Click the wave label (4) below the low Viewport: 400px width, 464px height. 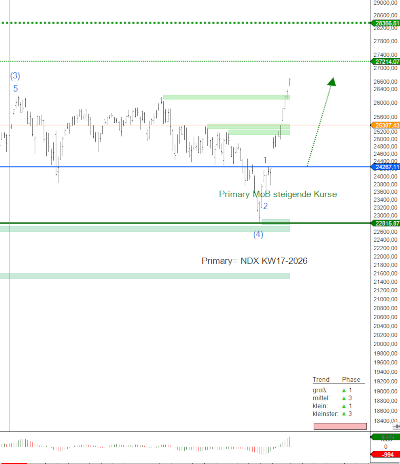[258, 235]
